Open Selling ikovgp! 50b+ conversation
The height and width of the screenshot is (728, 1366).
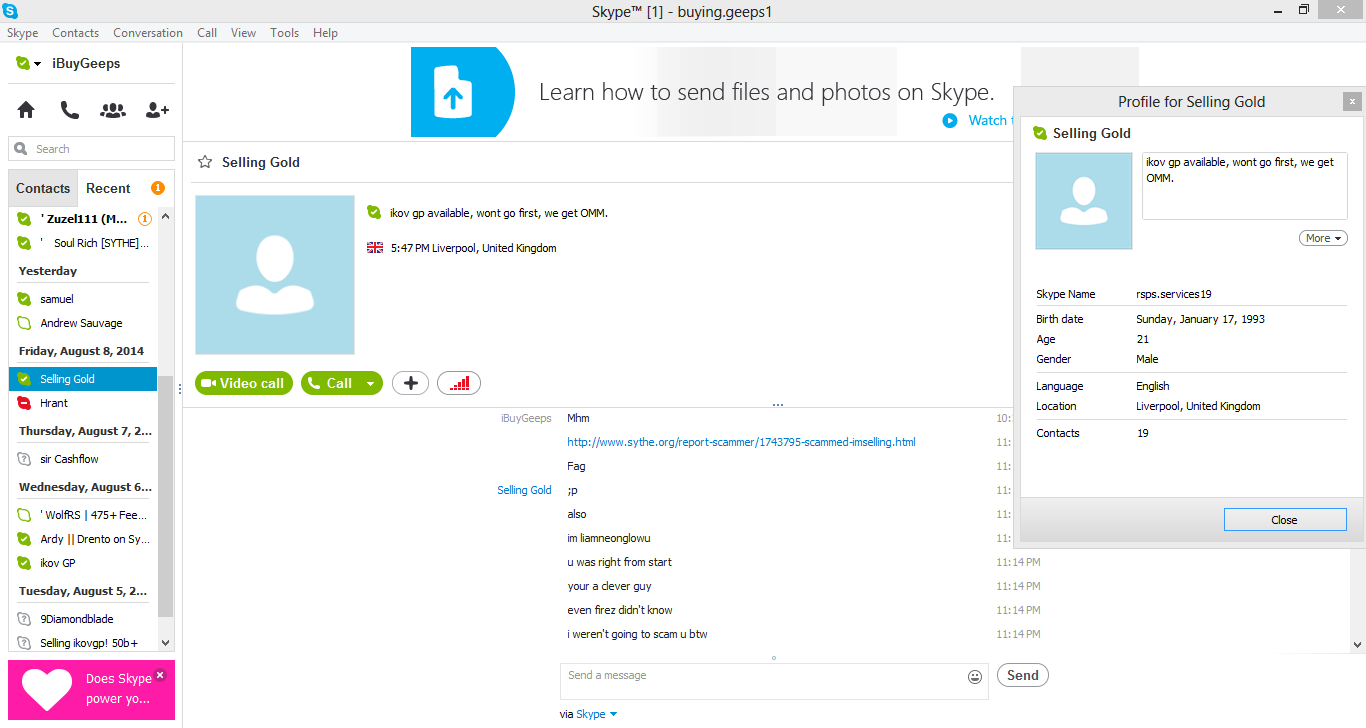[83, 643]
